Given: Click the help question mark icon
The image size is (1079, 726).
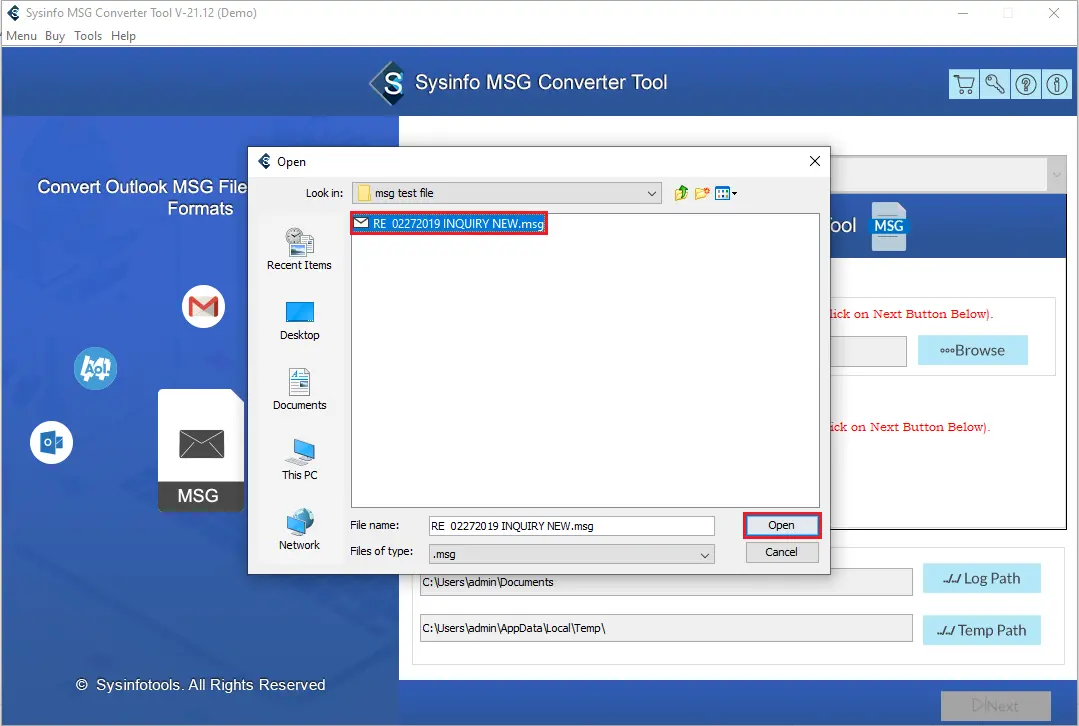Looking at the screenshot, I should 1026,85.
